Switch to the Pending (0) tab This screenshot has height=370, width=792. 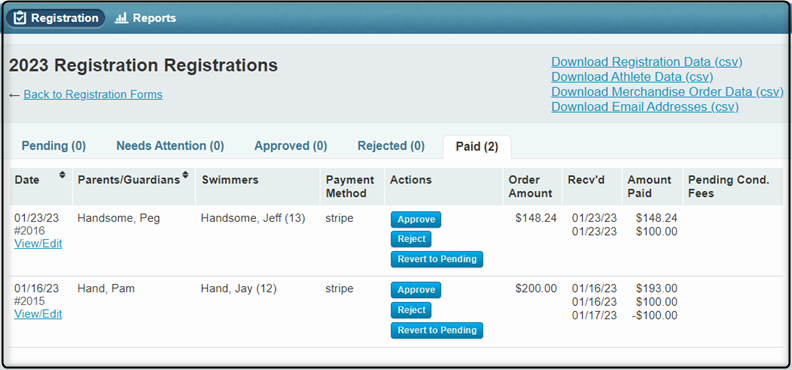click(54, 146)
